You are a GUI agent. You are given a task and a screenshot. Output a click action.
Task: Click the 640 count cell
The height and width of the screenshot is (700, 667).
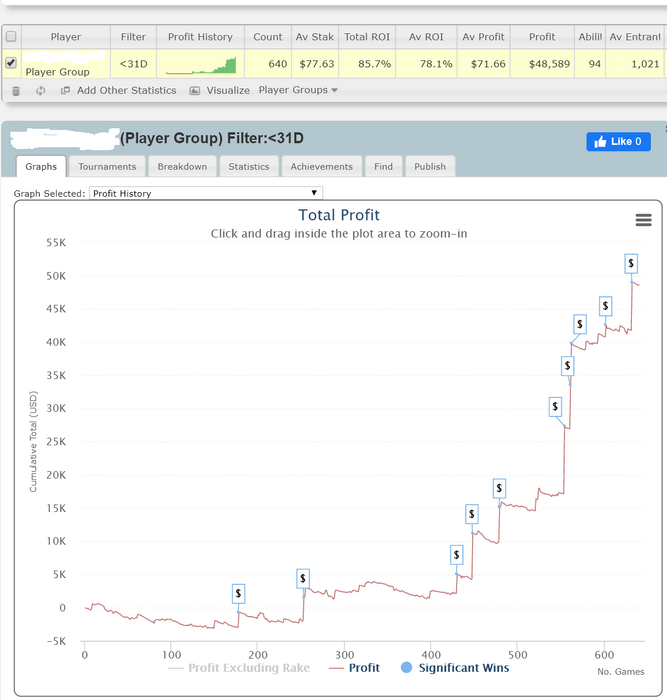click(268, 64)
